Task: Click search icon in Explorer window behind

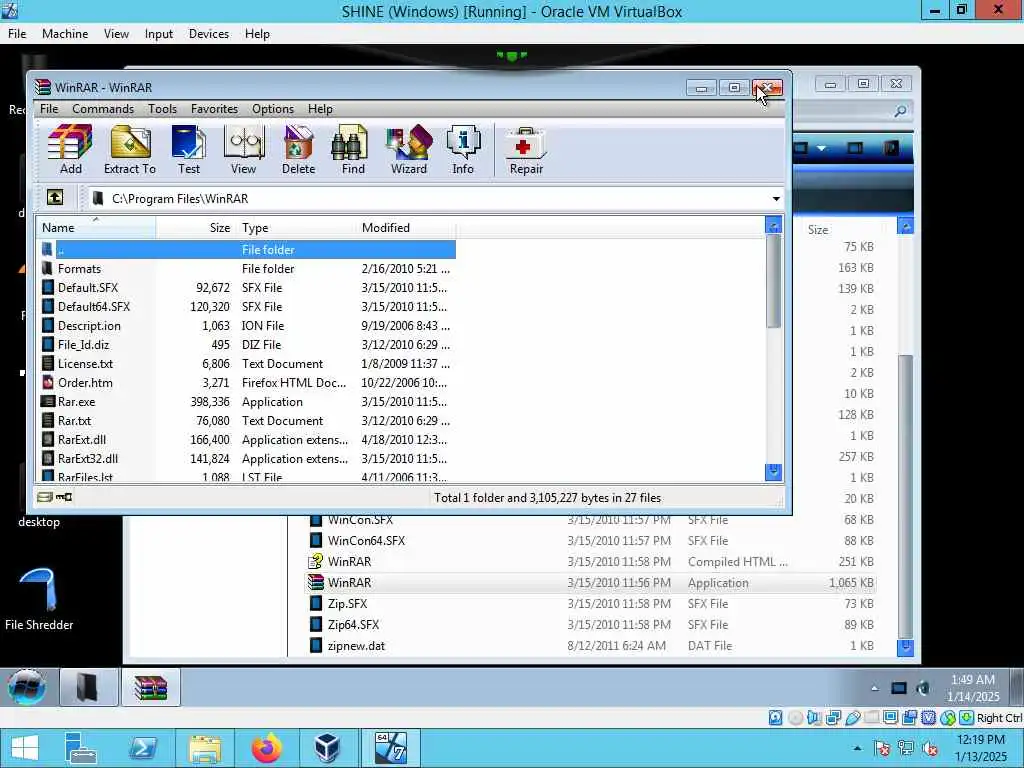Action: (900, 112)
